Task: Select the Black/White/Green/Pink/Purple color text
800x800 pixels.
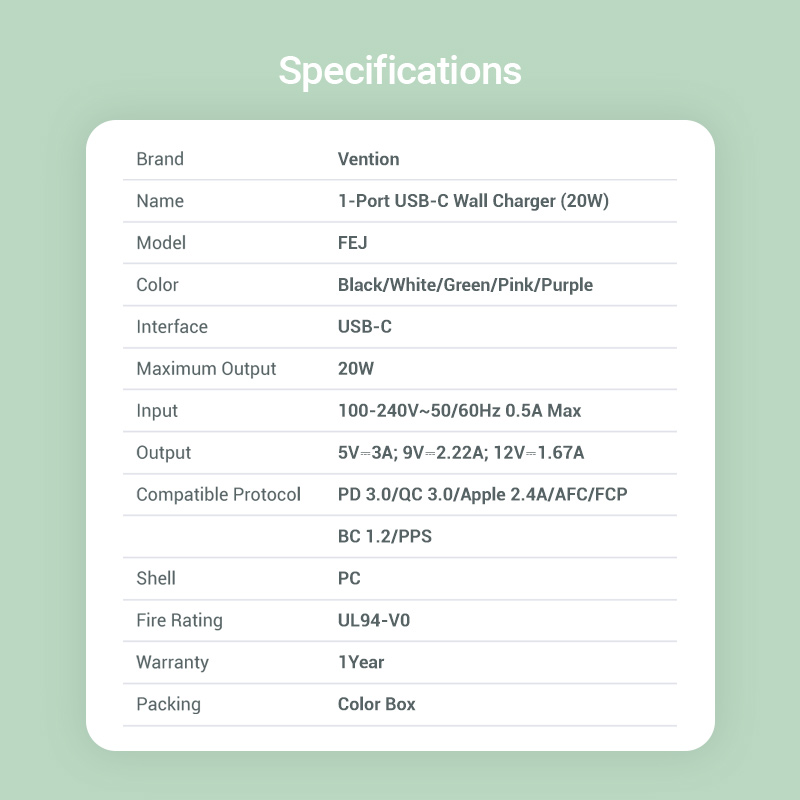Action: point(465,285)
